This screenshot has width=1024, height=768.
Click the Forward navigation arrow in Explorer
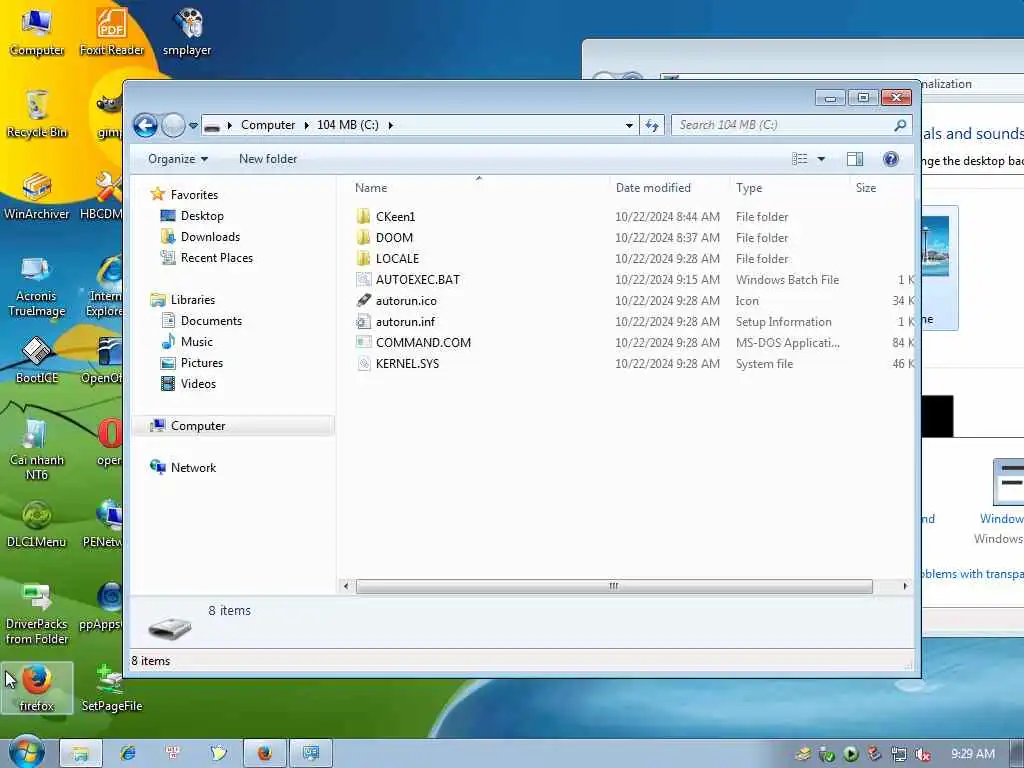pyautogui.click(x=173, y=125)
